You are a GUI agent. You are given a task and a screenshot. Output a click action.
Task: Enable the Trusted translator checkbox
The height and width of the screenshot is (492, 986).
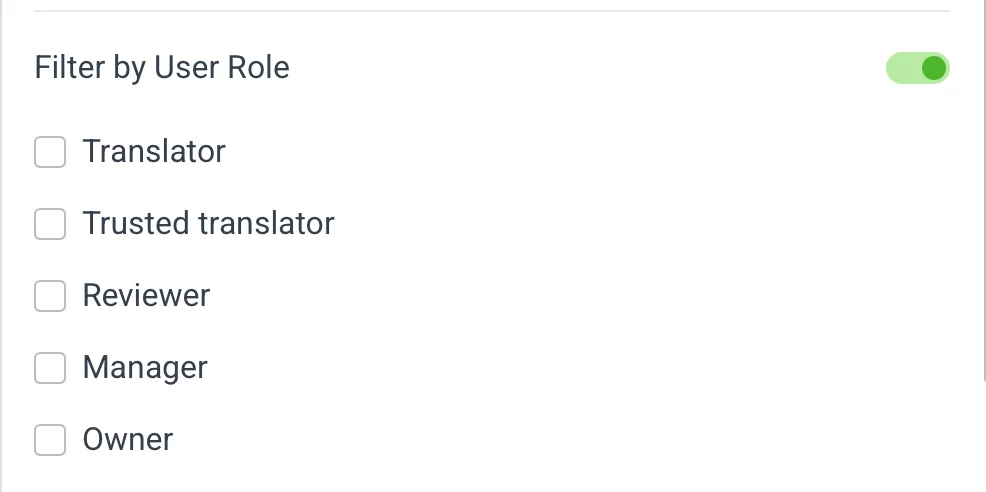coord(50,224)
